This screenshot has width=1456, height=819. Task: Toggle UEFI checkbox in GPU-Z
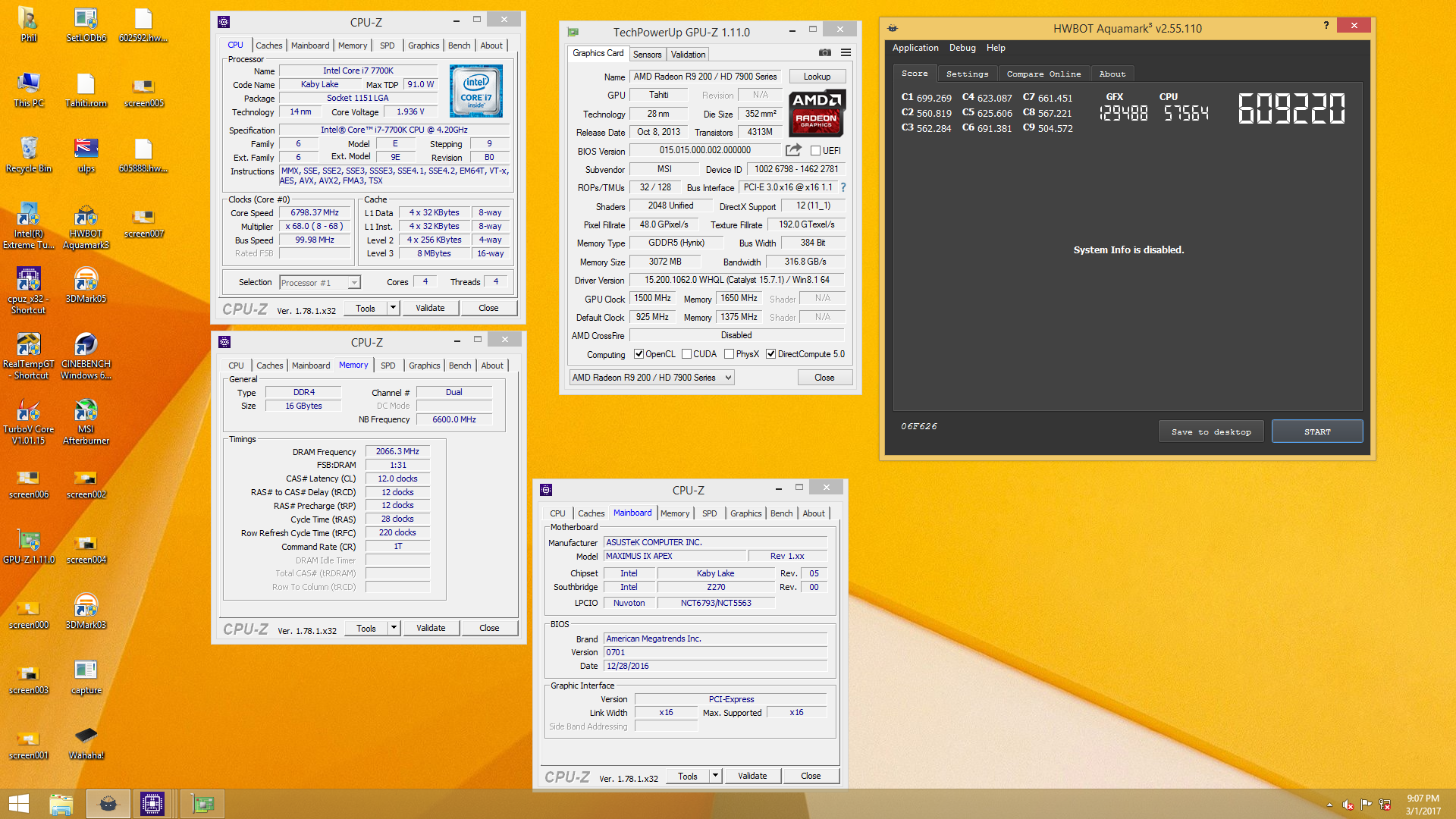click(815, 151)
